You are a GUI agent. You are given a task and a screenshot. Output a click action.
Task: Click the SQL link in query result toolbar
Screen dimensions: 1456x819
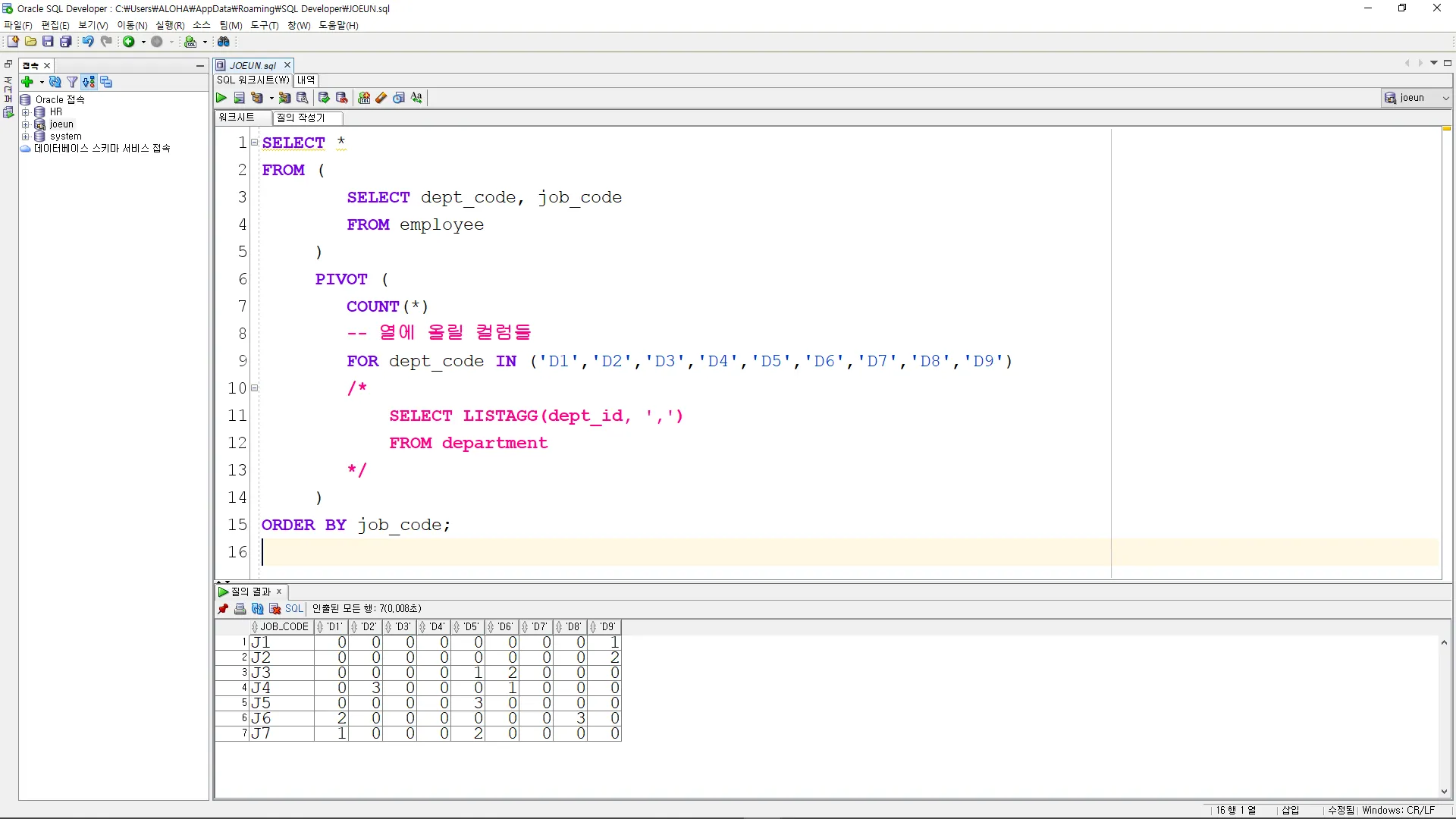click(293, 609)
